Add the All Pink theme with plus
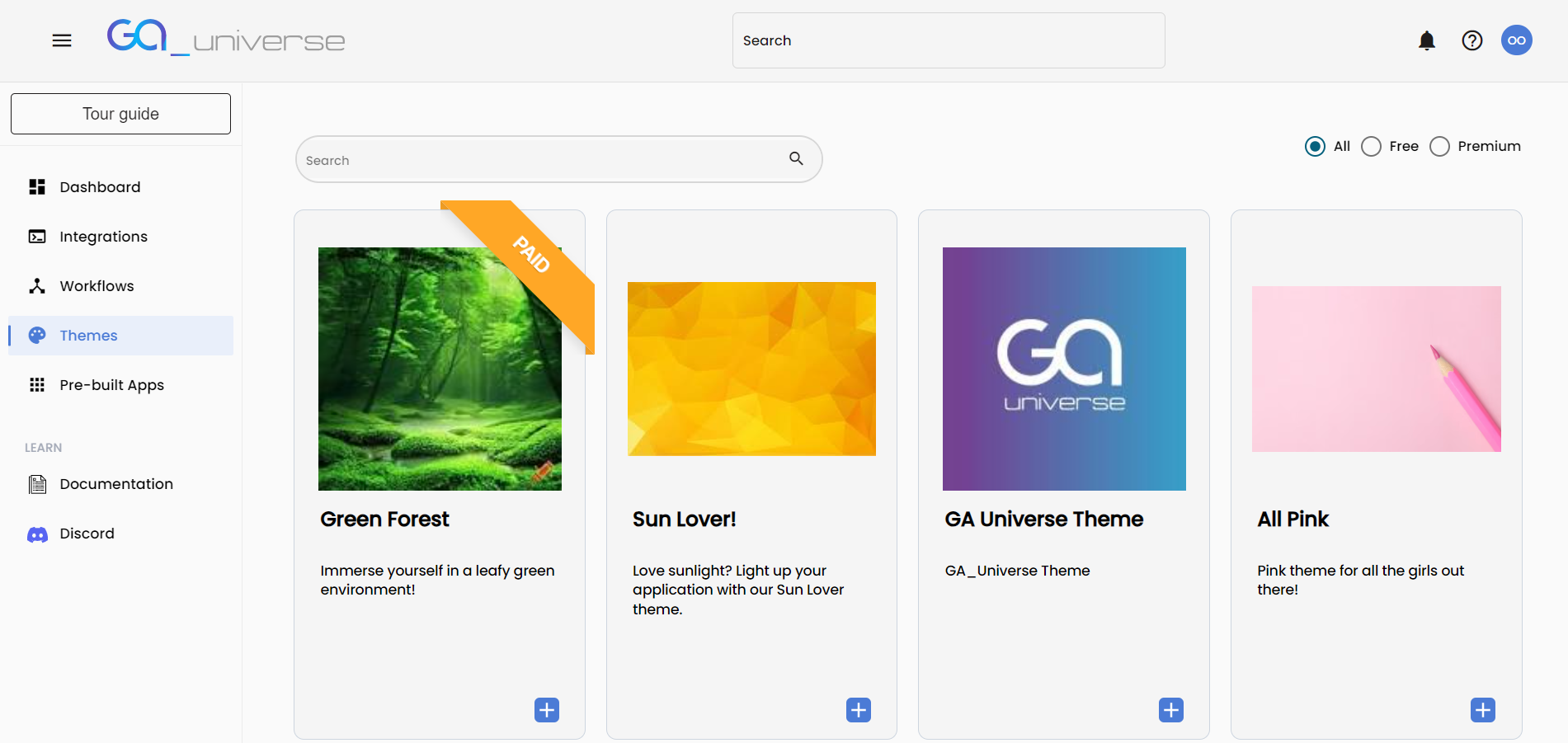 point(1483,710)
